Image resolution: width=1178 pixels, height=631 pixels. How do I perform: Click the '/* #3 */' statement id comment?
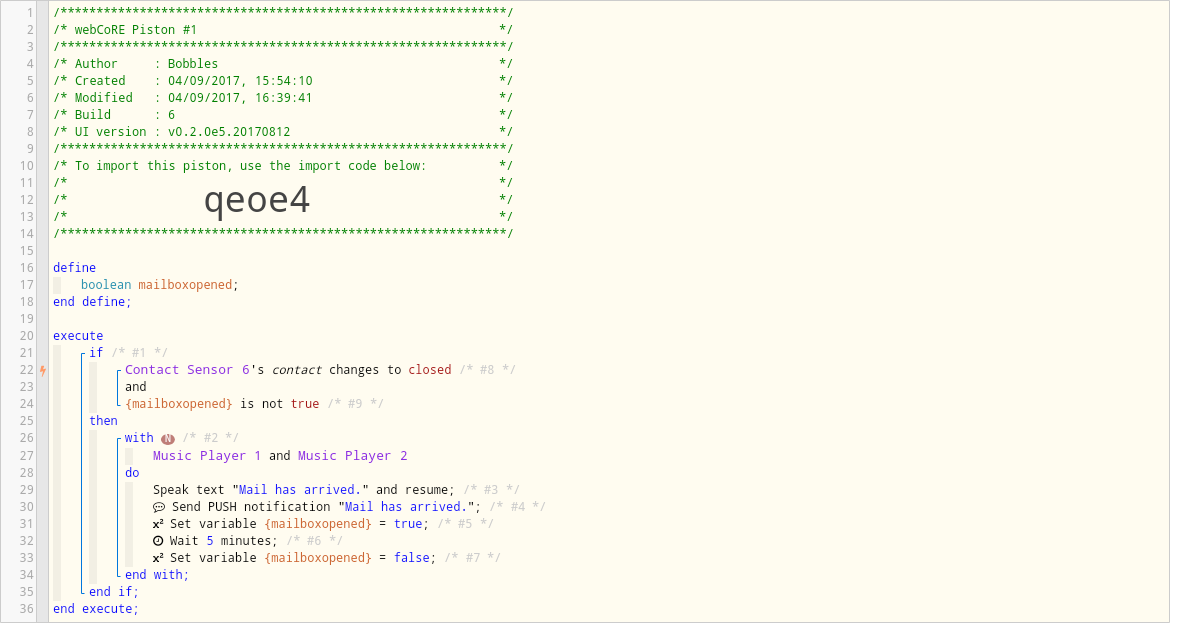point(491,491)
